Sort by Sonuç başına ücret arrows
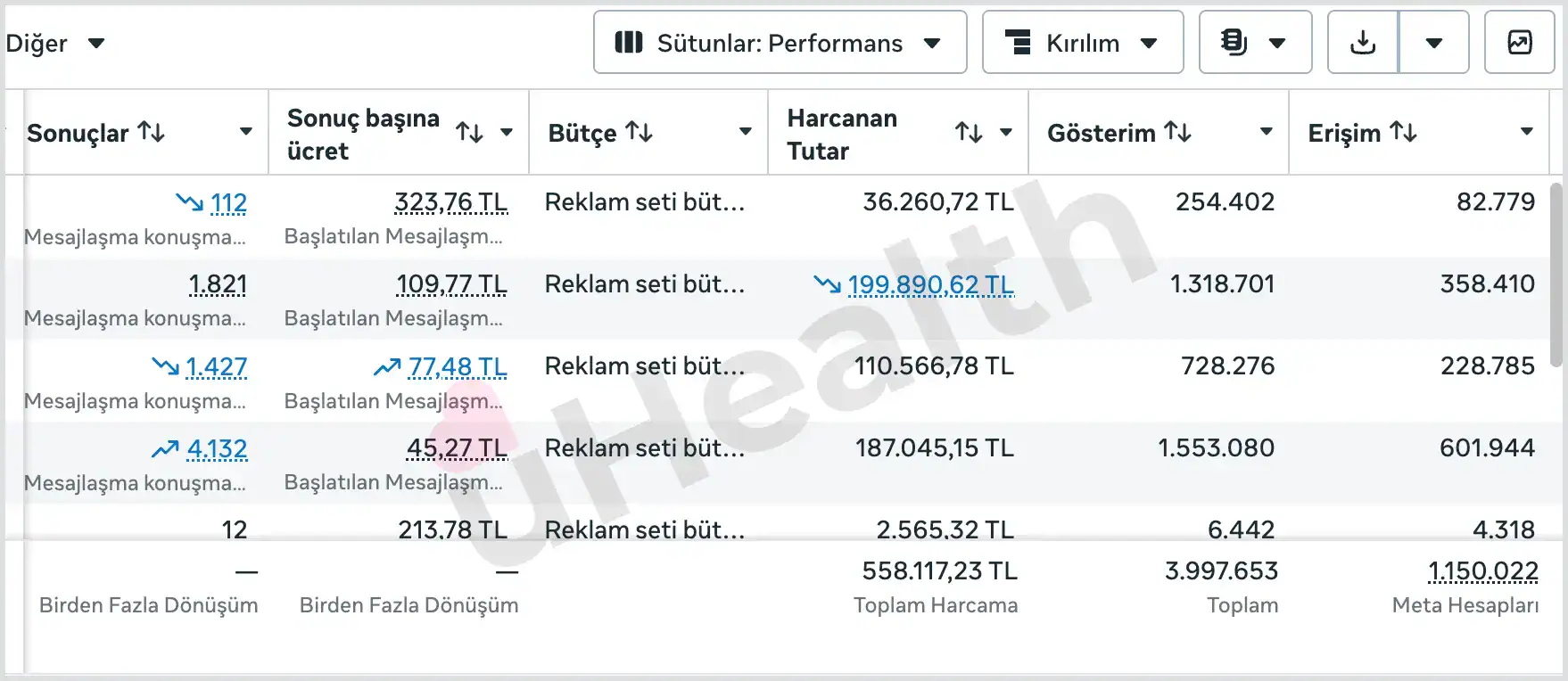 [469, 132]
